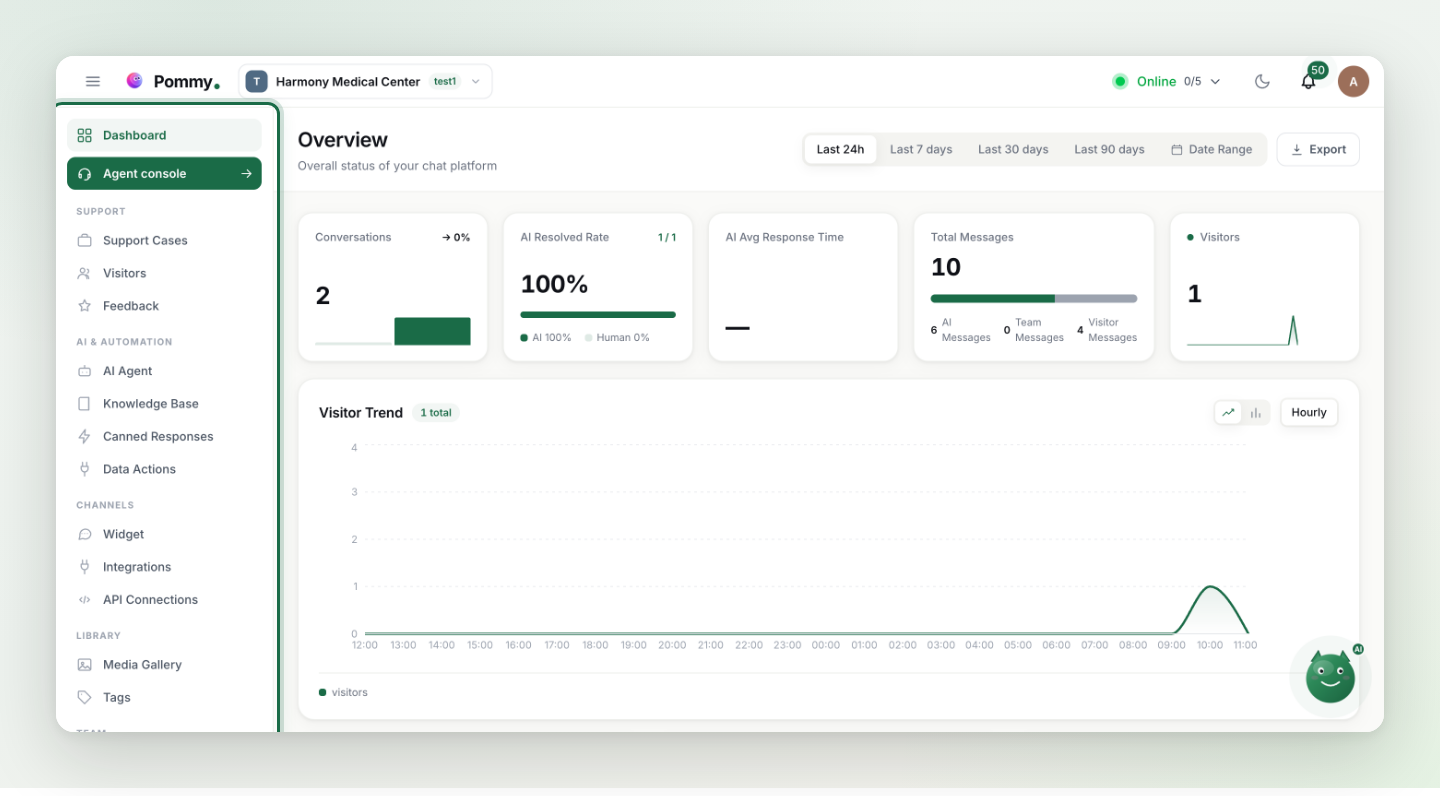The image size is (1440, 796).
Task: Click Visitors card sparkline
Action: coord(1242,331)
